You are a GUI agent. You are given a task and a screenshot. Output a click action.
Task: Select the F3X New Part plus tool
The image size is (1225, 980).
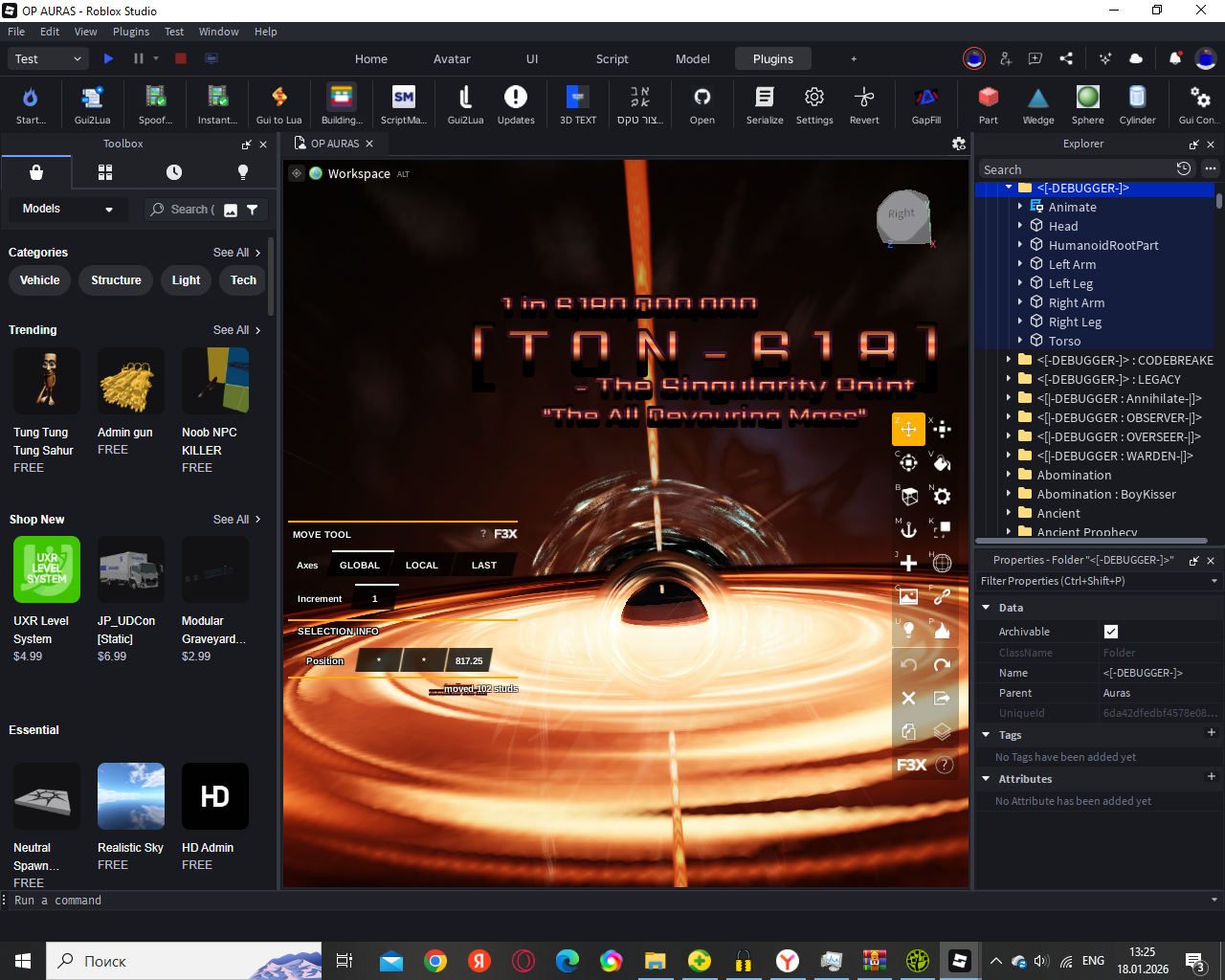(908, 563)
